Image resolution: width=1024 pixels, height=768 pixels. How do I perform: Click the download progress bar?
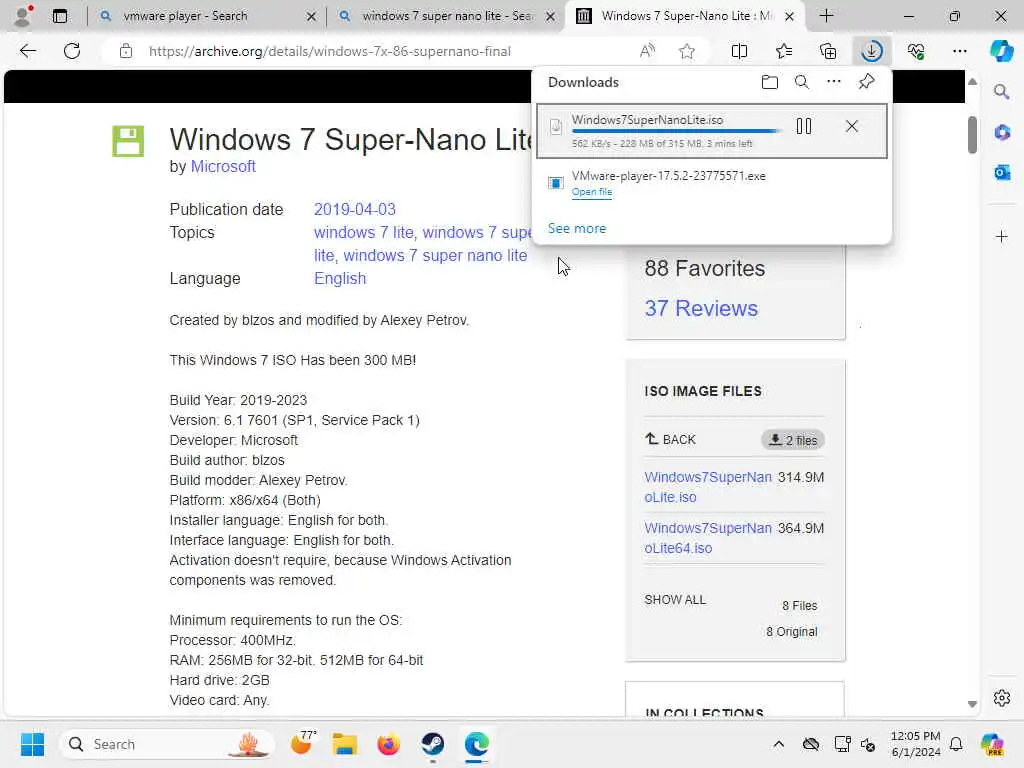677,132
